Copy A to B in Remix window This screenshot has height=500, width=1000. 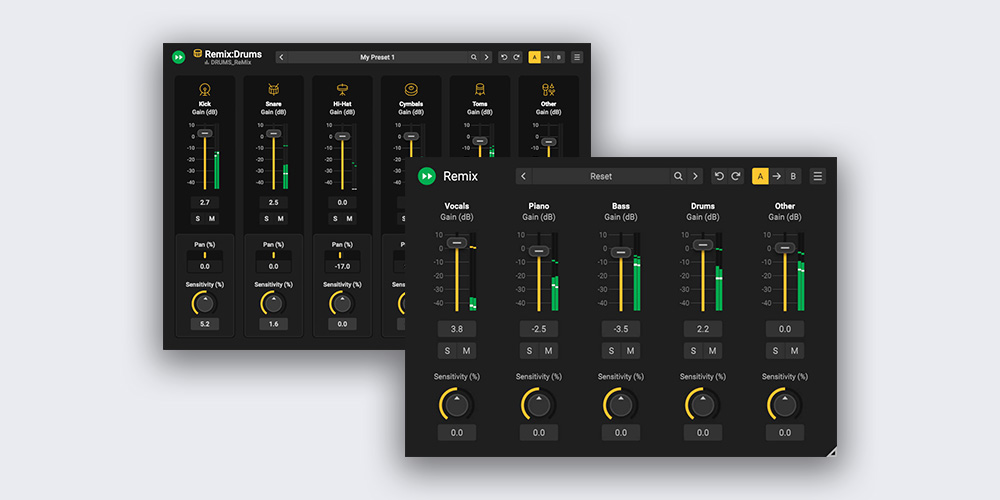point(777,176)
